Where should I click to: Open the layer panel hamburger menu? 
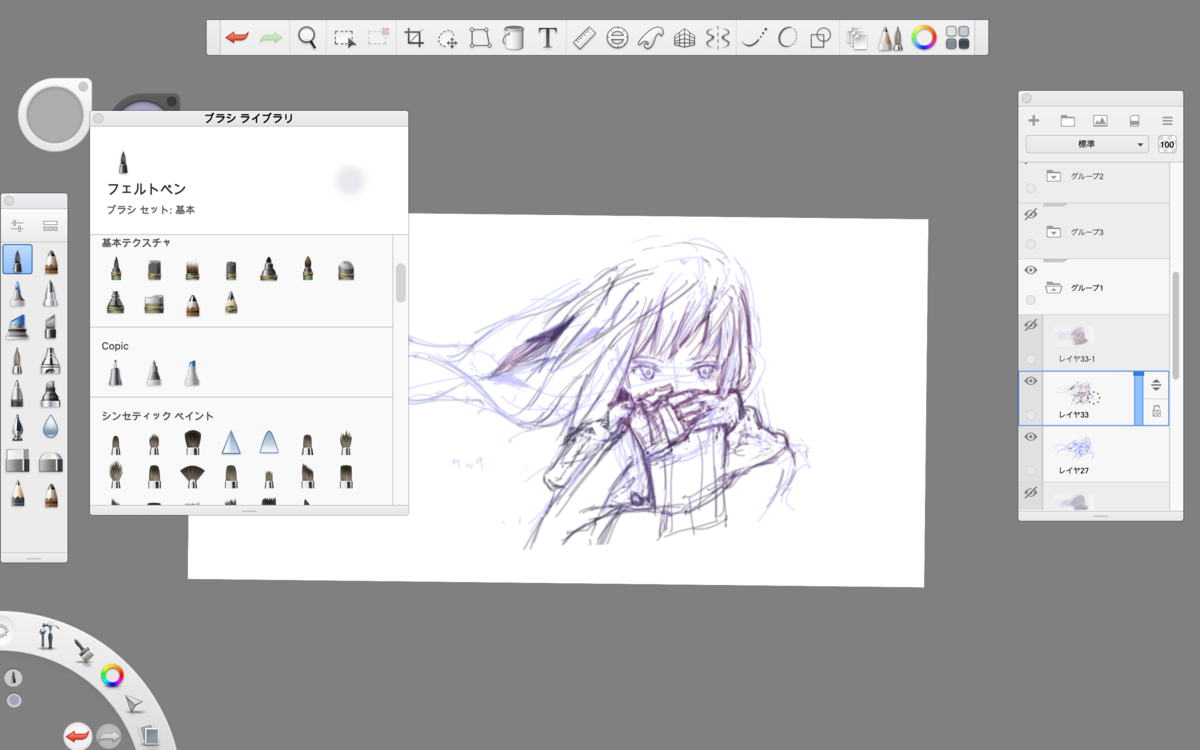click(x=1167, y=120)
